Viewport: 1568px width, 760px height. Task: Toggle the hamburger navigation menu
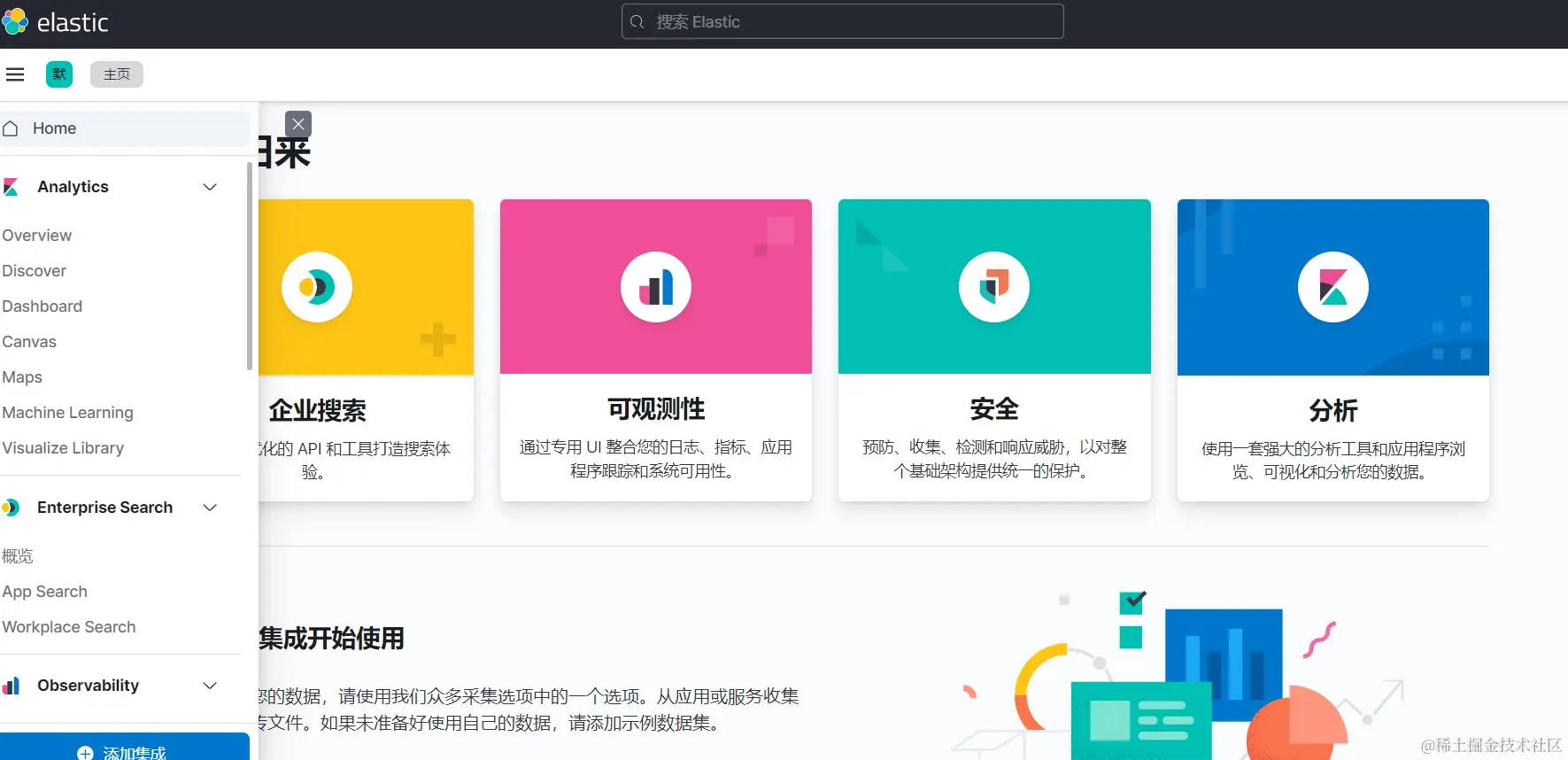tap(15, 74)
